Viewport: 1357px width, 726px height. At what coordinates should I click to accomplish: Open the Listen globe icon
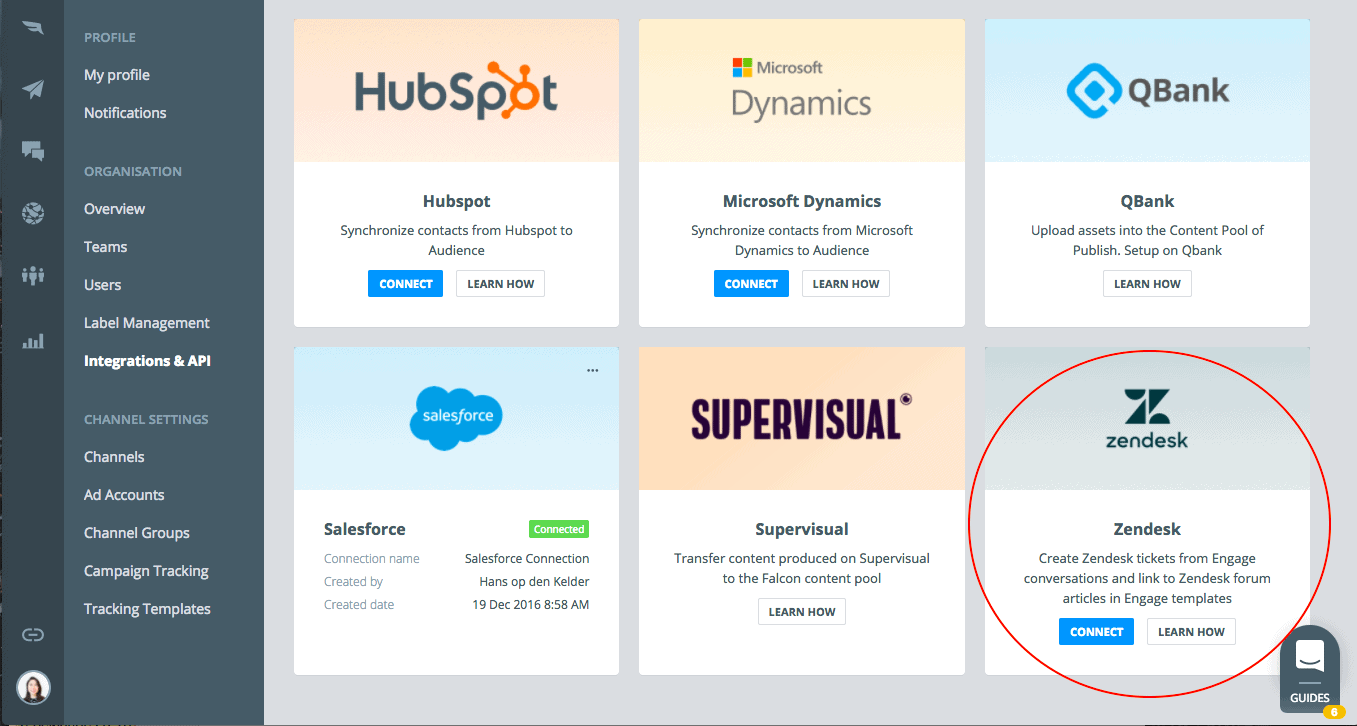tap(33, 213)
